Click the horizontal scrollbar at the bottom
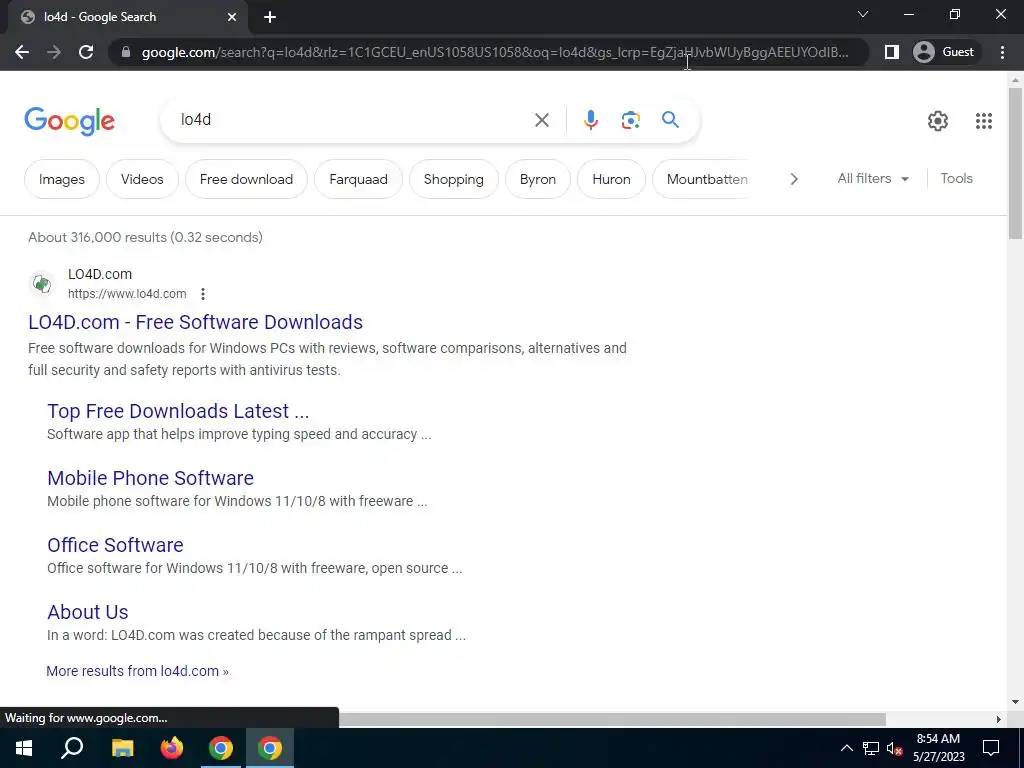The height and width of the screenshot is (768, 1024). (612, 719)
